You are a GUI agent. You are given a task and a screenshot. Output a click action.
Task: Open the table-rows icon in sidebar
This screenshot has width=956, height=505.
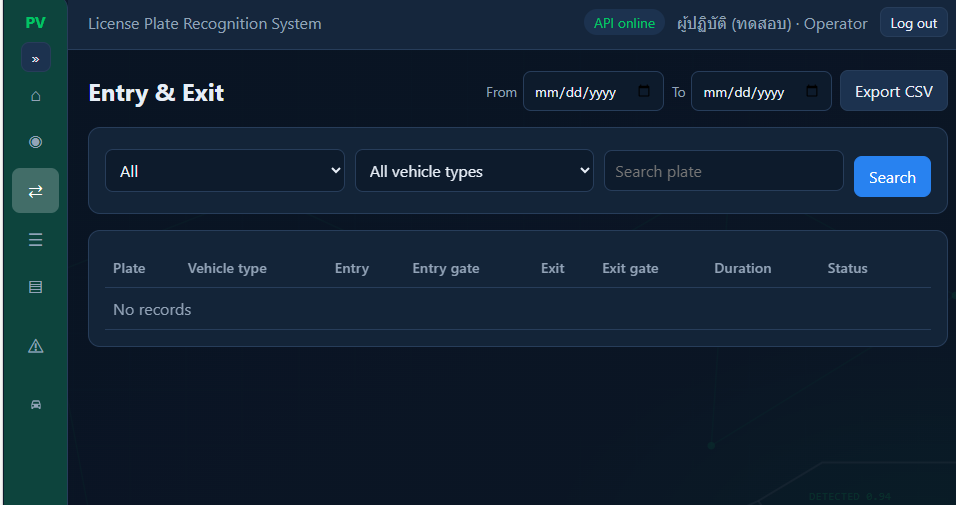(35, 287)
